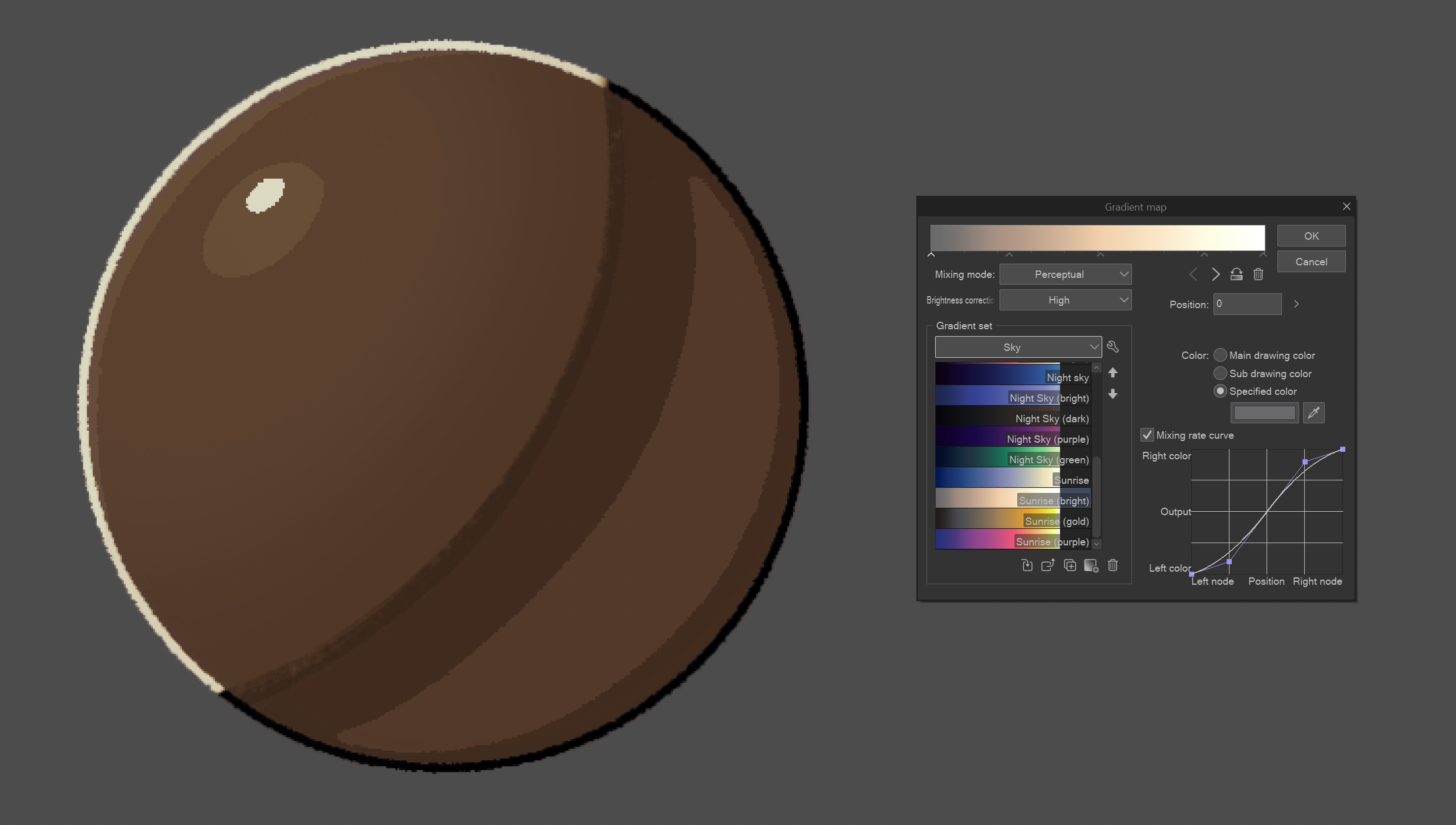Image resolution: width=1456 pixels, height=825 pixels.
Task: Duplicate gradient with copy icon
Action: pos(1069,565)
